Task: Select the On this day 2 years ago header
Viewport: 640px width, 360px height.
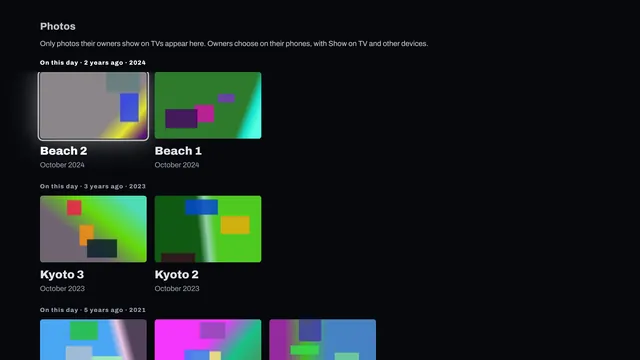Action: click(93, 62)
